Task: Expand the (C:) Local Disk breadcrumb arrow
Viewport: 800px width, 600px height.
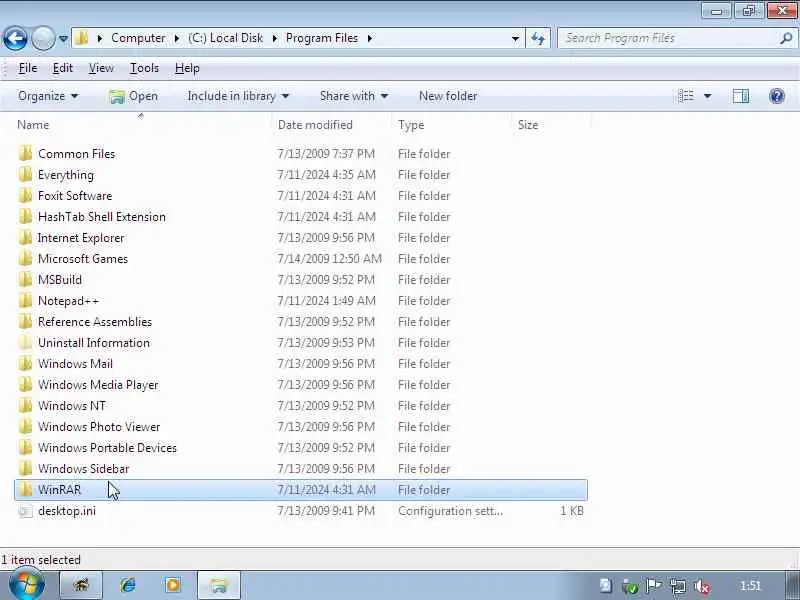Action: [274, 38]
